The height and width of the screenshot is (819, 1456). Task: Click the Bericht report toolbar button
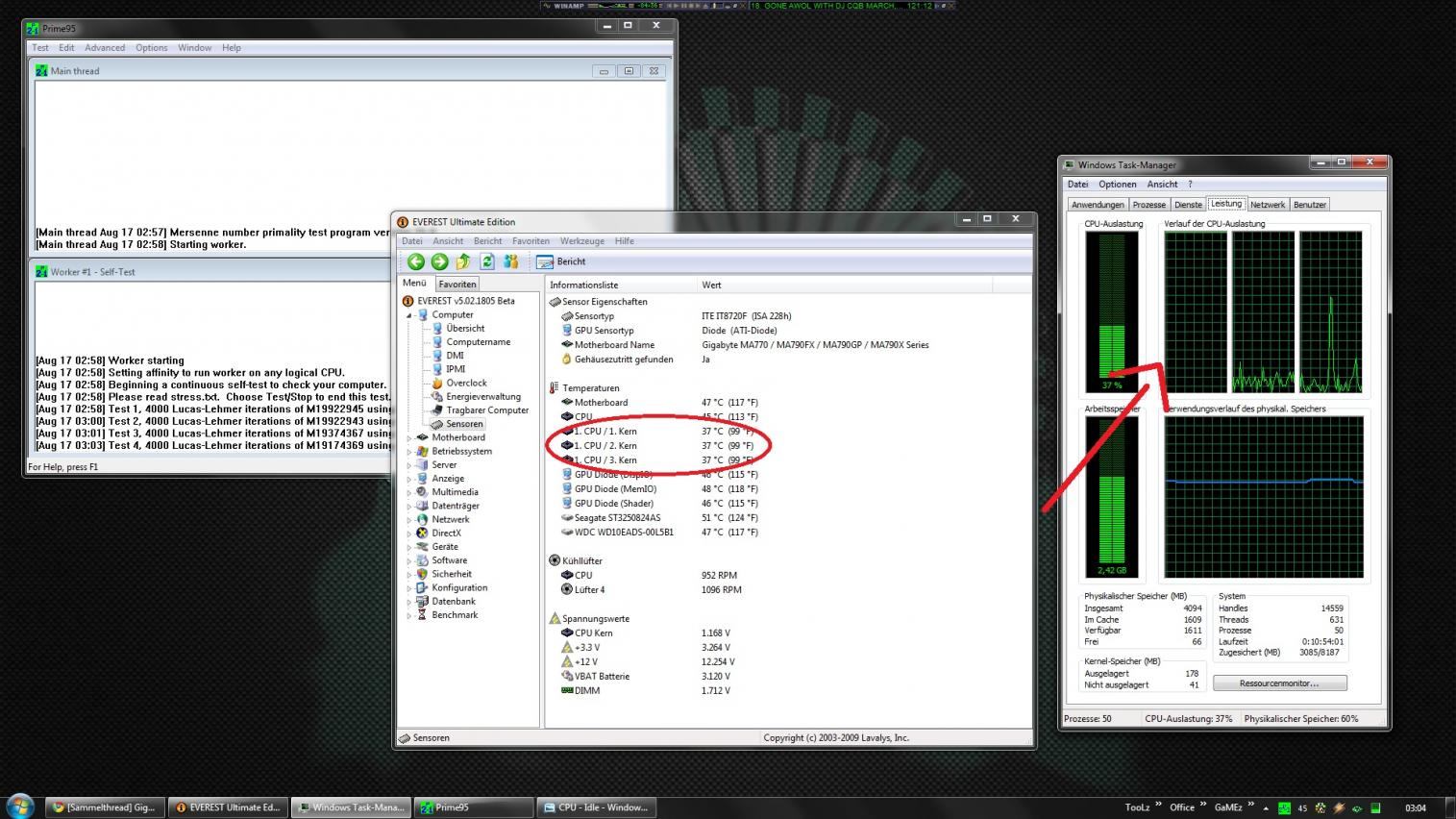tap(561, 261)
